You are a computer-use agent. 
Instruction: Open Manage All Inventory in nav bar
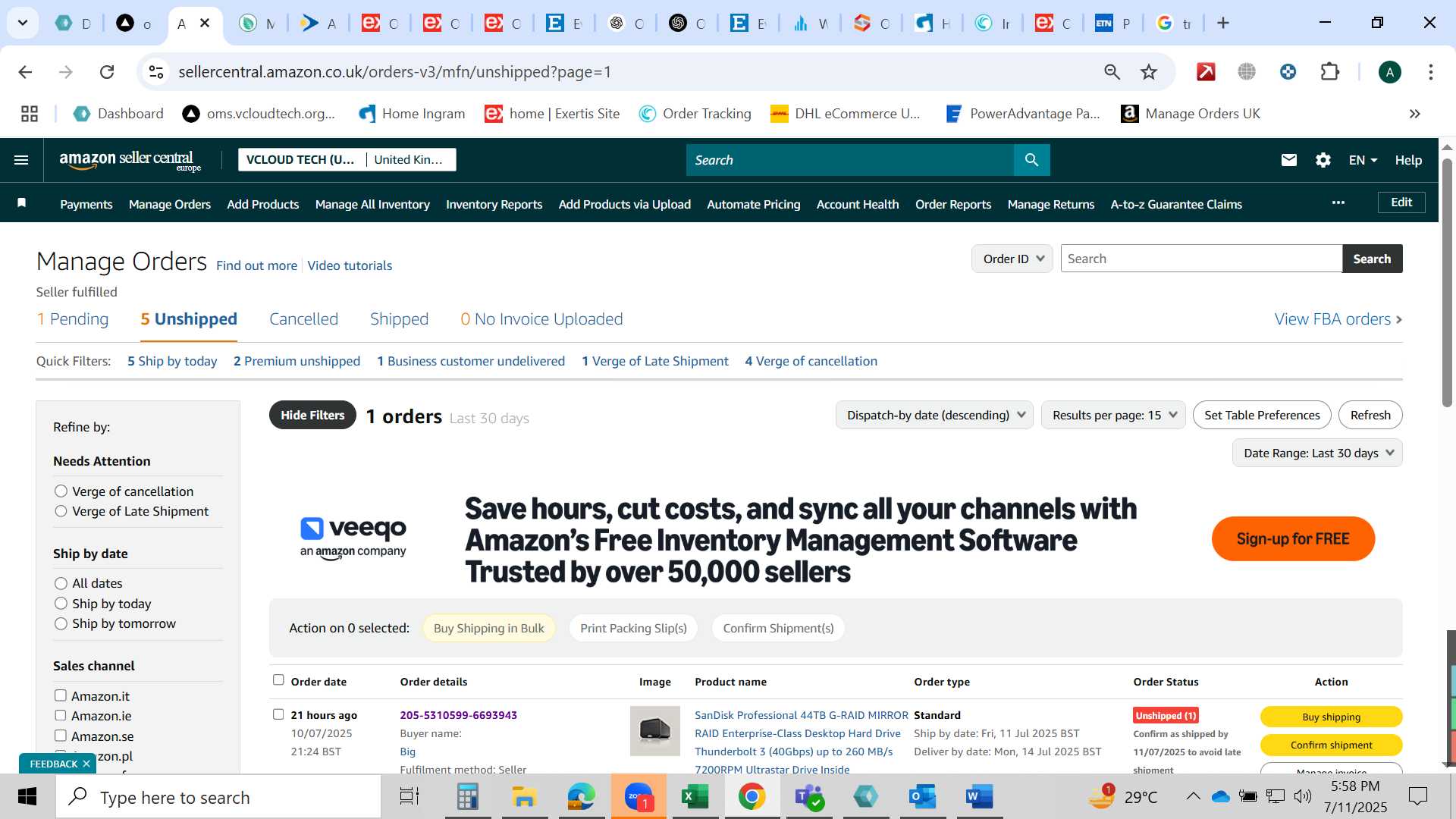pyautogui.click(x=372, y=204)
